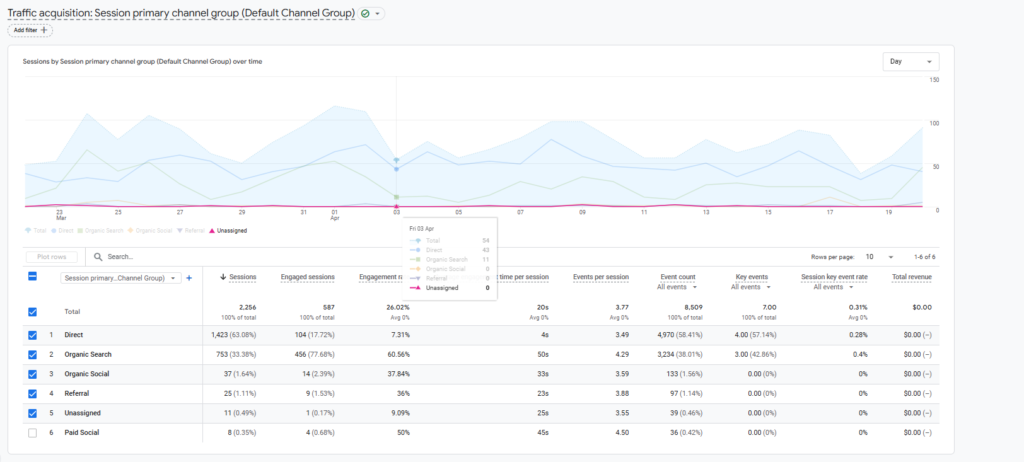Screen dimensions: 1024x462
Task: Click the Add filter button
Action: click(30, 31)
